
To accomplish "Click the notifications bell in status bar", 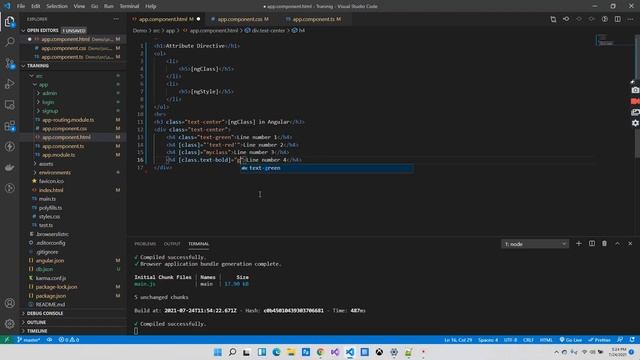I will pyautogui.click(x=632, y=340).
